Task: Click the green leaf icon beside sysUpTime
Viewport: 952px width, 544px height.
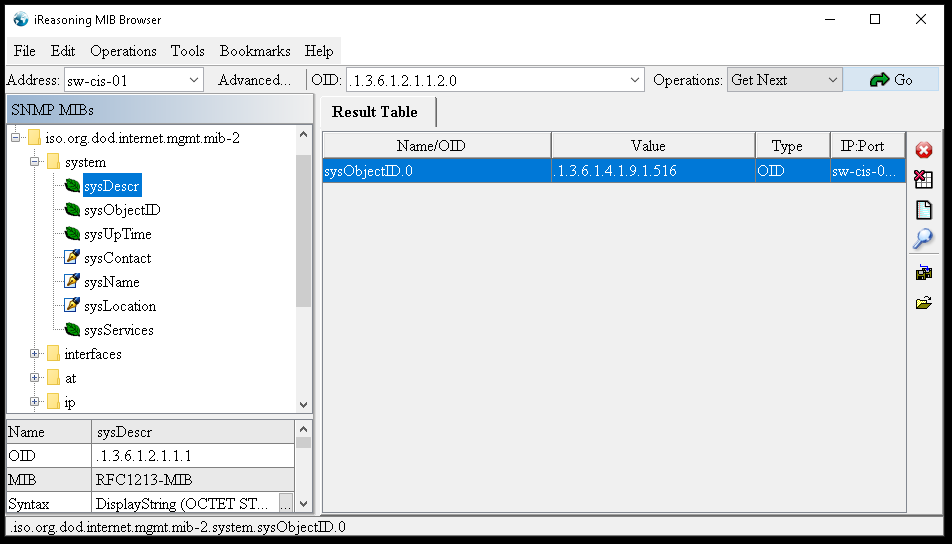Action: (72, 234)
